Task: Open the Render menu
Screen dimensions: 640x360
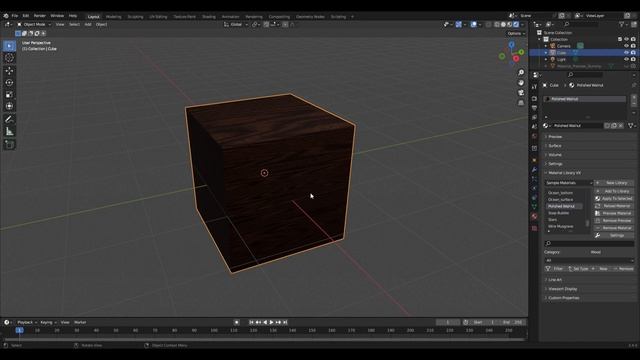Action: tap(40, 16)
